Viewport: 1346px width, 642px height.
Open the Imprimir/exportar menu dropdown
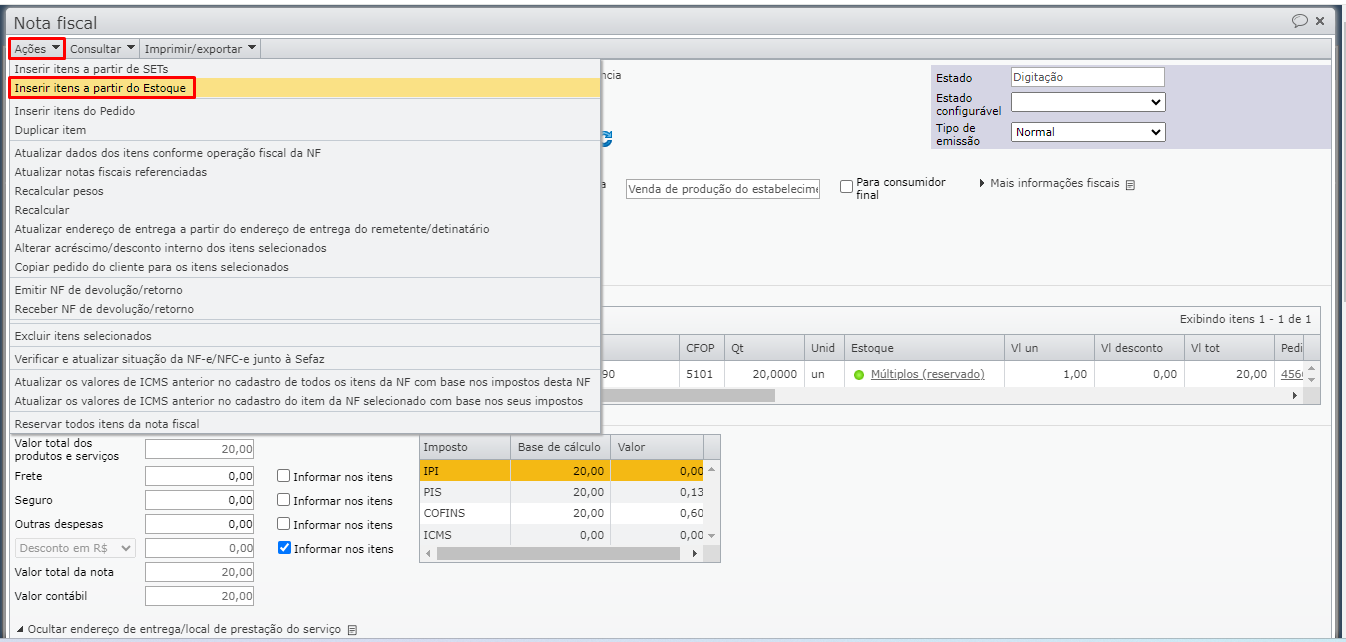200,48
